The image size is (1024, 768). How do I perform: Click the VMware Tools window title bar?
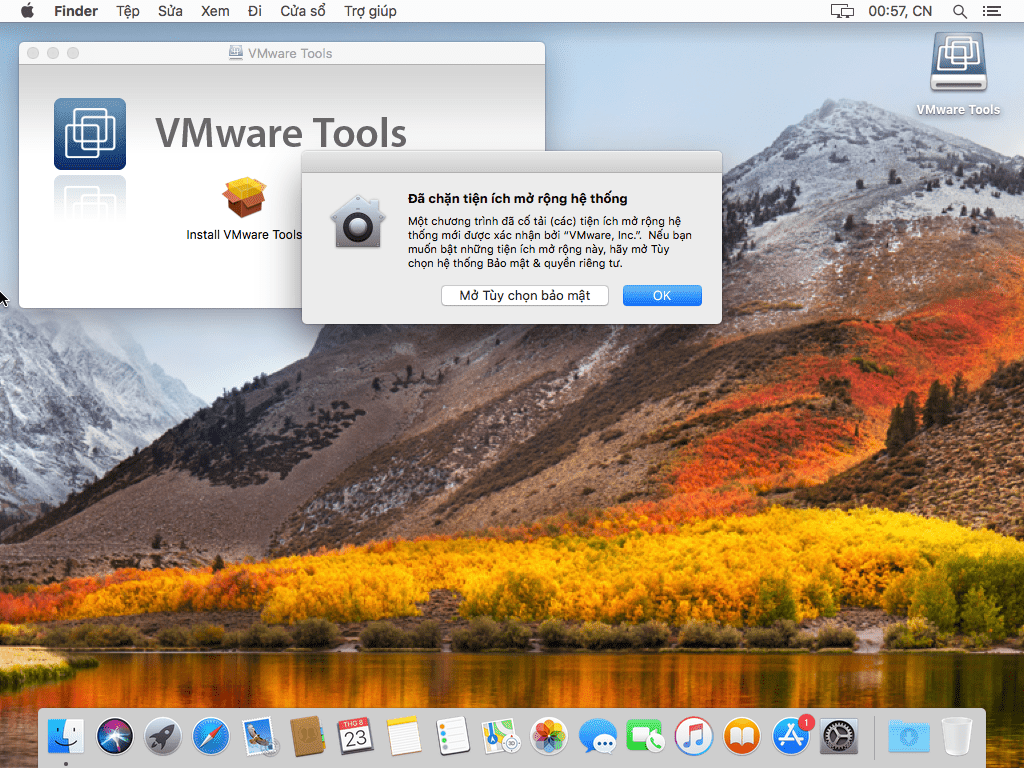pyautogui.click(x=282, y=53)
